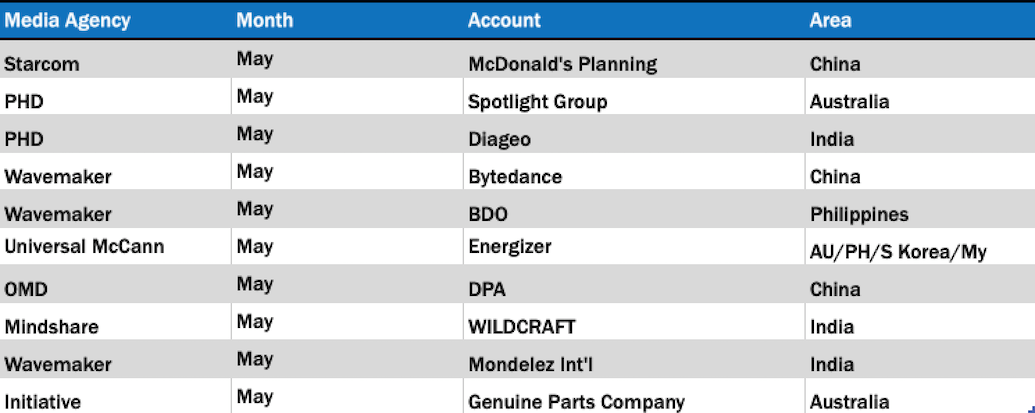Viewport: 1035px width, 413px height.
Task: Click the Bytedance account cell
Action: [514, 177]
